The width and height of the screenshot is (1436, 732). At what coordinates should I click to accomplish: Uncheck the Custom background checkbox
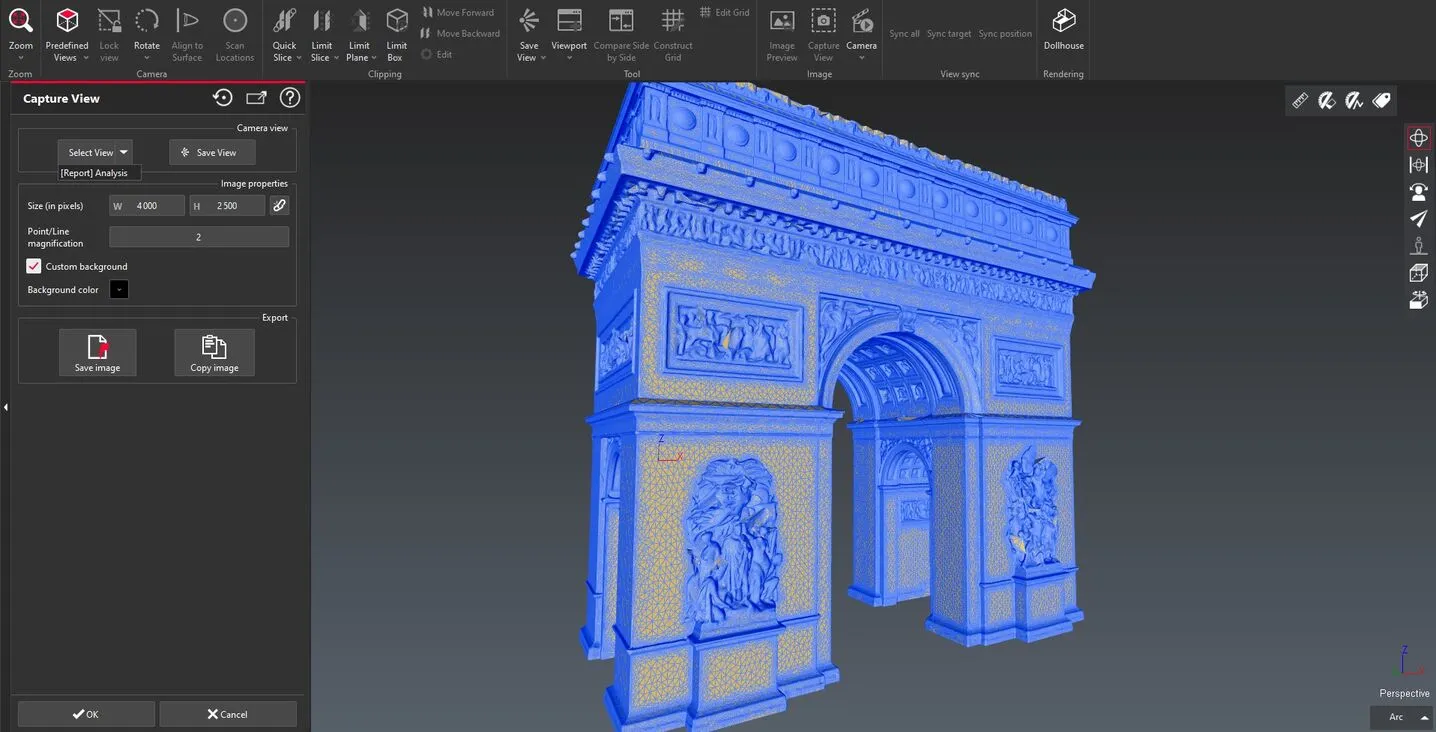[x=34, y=266]
